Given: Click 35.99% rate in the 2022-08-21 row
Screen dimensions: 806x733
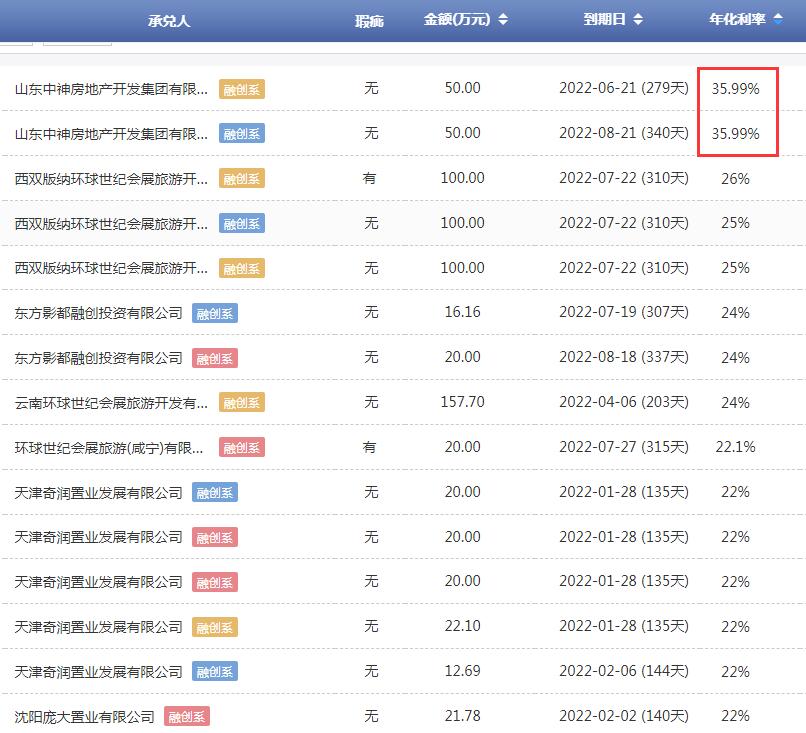Looking at the screenshot, I should [735, 134].
